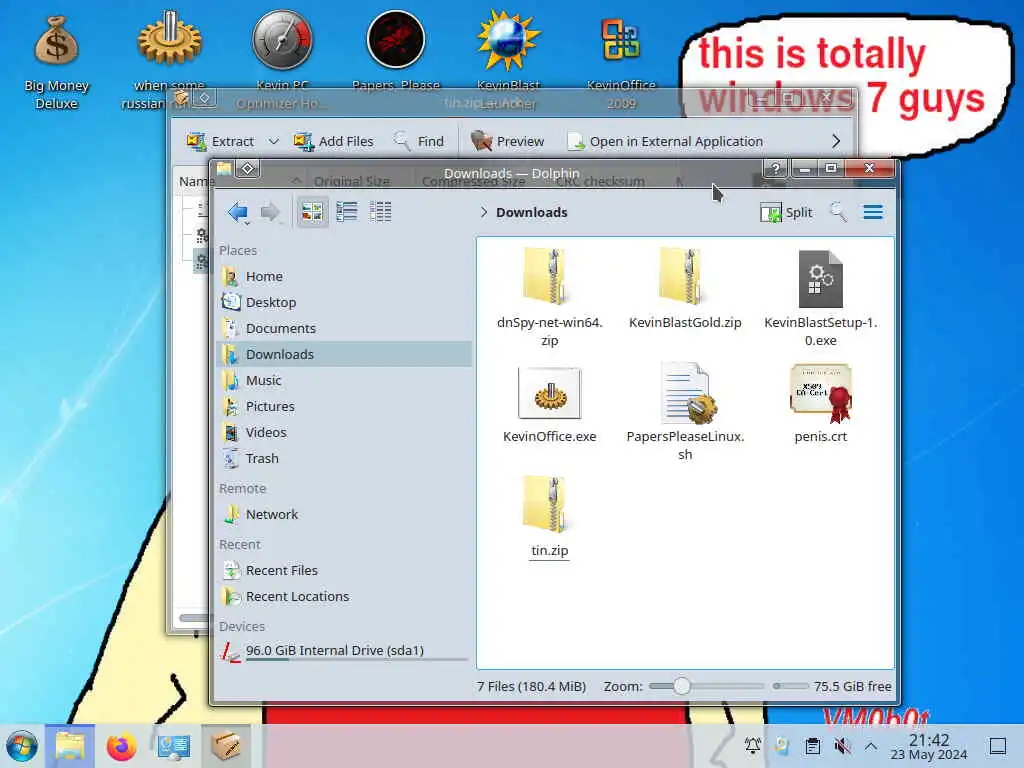Open Dolphin window menu folder icon

[224, 168]
